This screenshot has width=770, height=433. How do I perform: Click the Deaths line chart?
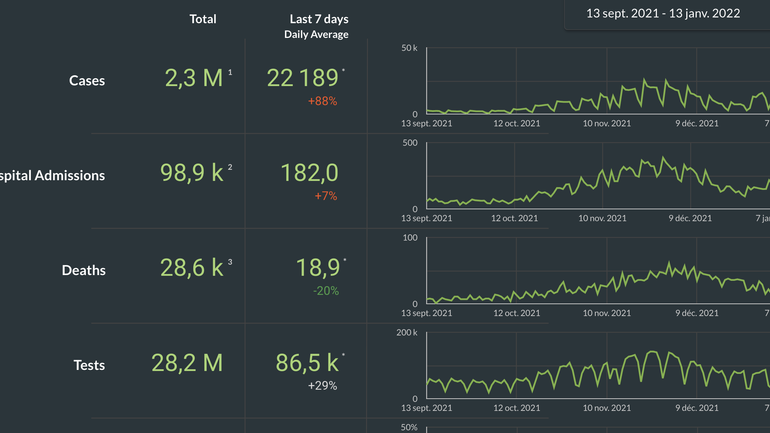(x=597, y=277)
